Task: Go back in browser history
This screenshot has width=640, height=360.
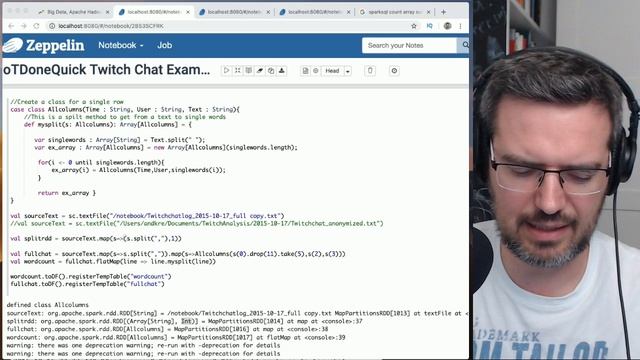Action: tap(11, 26)
